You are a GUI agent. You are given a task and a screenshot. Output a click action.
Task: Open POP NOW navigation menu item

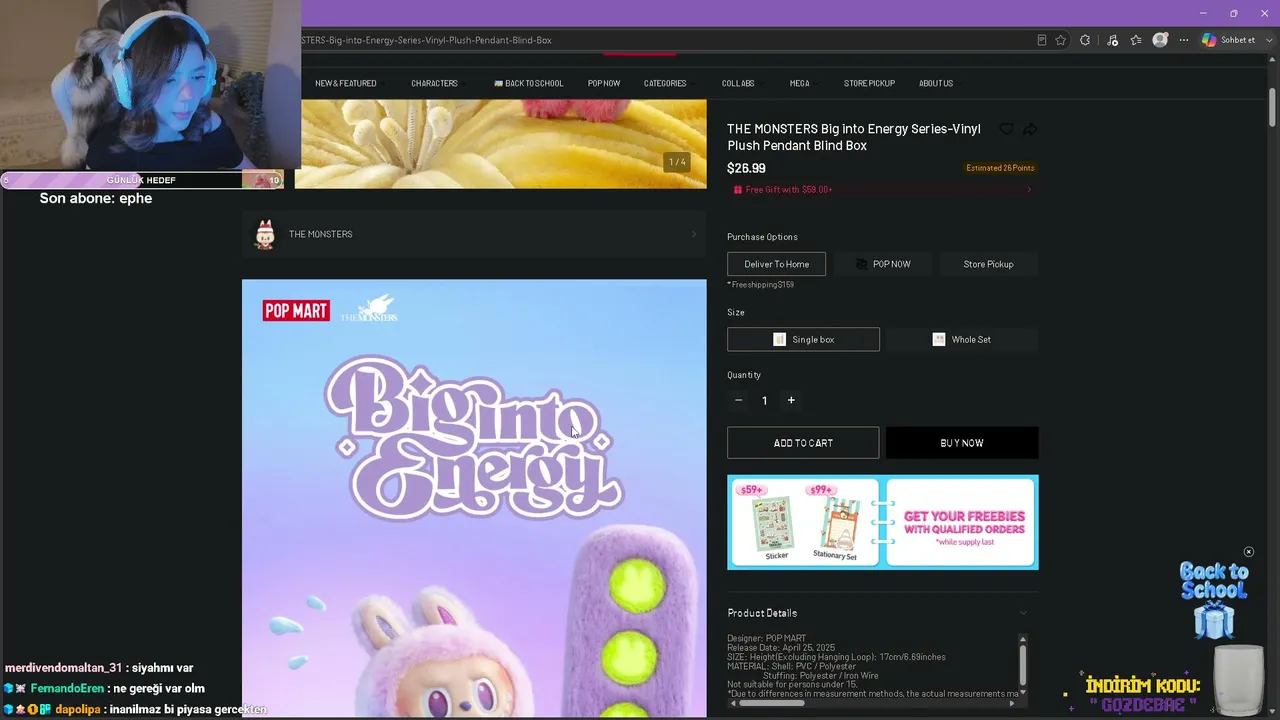pos(604,83)
